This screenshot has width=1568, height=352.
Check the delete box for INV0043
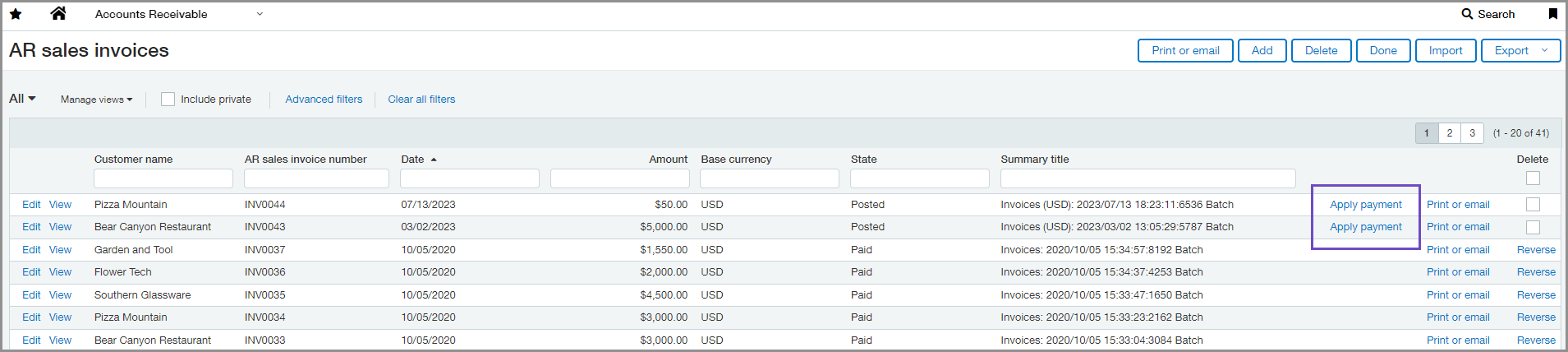tap(1533, 227)
